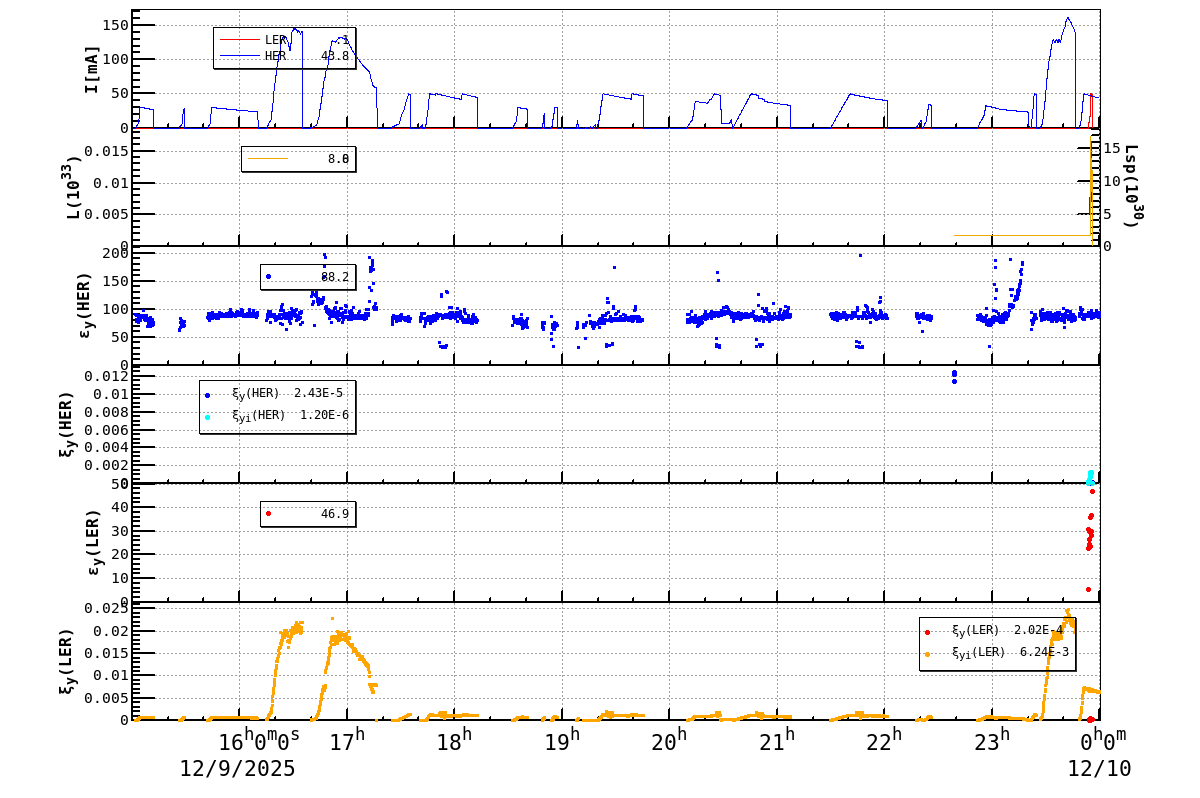Click the 12/9/2025 date label
Image resolution: width=1200 pixels, height=798 pixels.
coord(238,769)
